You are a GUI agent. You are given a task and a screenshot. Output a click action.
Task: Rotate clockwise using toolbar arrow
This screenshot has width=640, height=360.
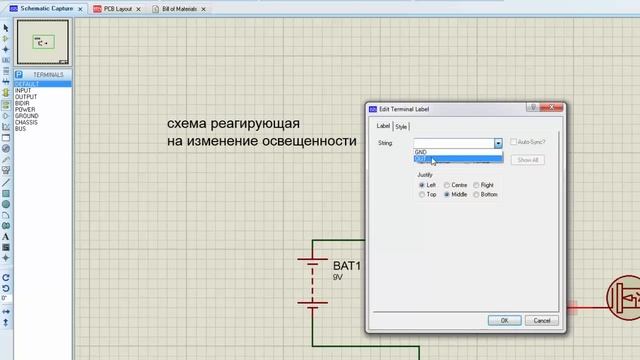click(x=6, y=278)
